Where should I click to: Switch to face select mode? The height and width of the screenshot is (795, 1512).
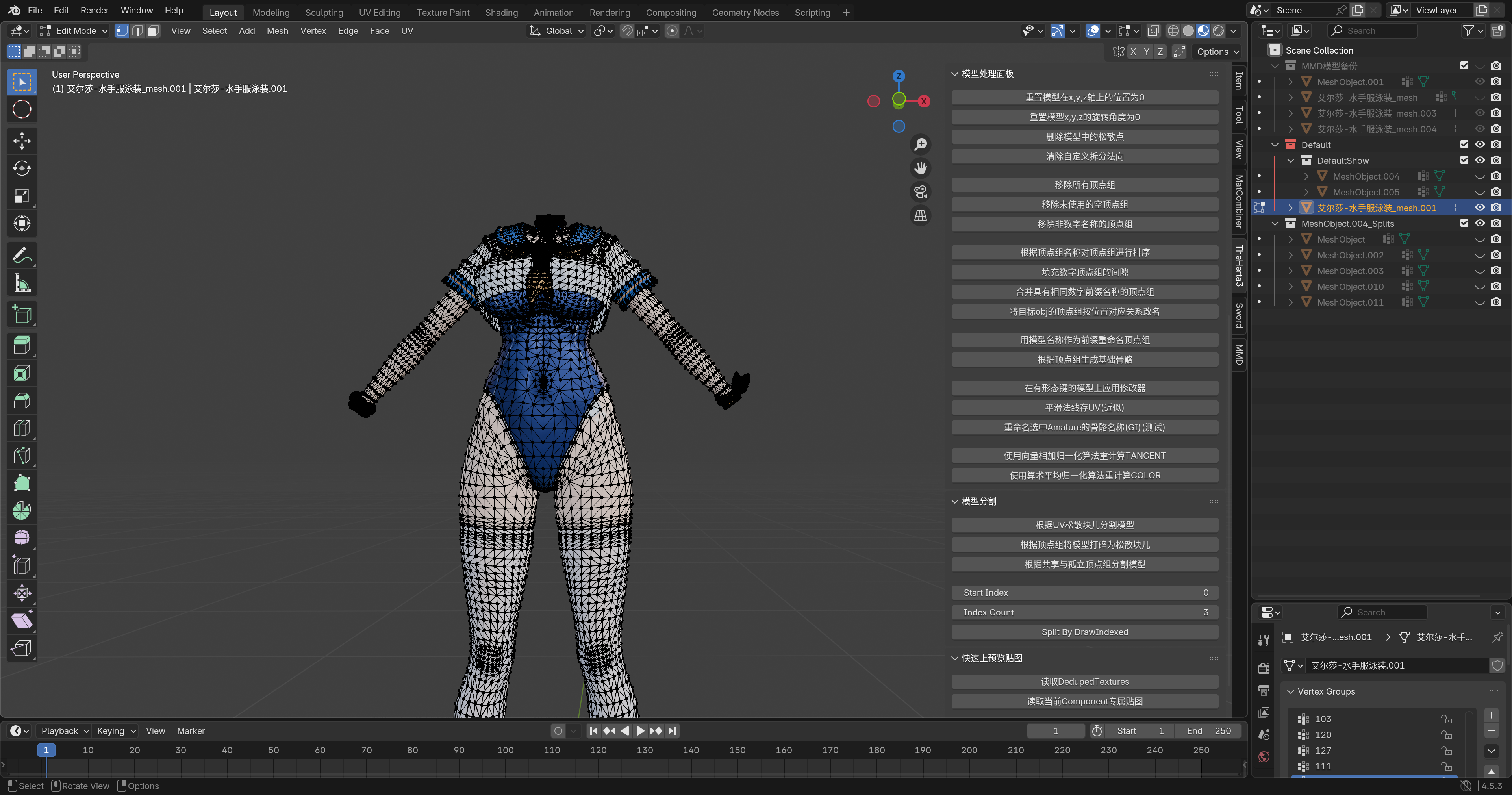[x=153, y=31]
